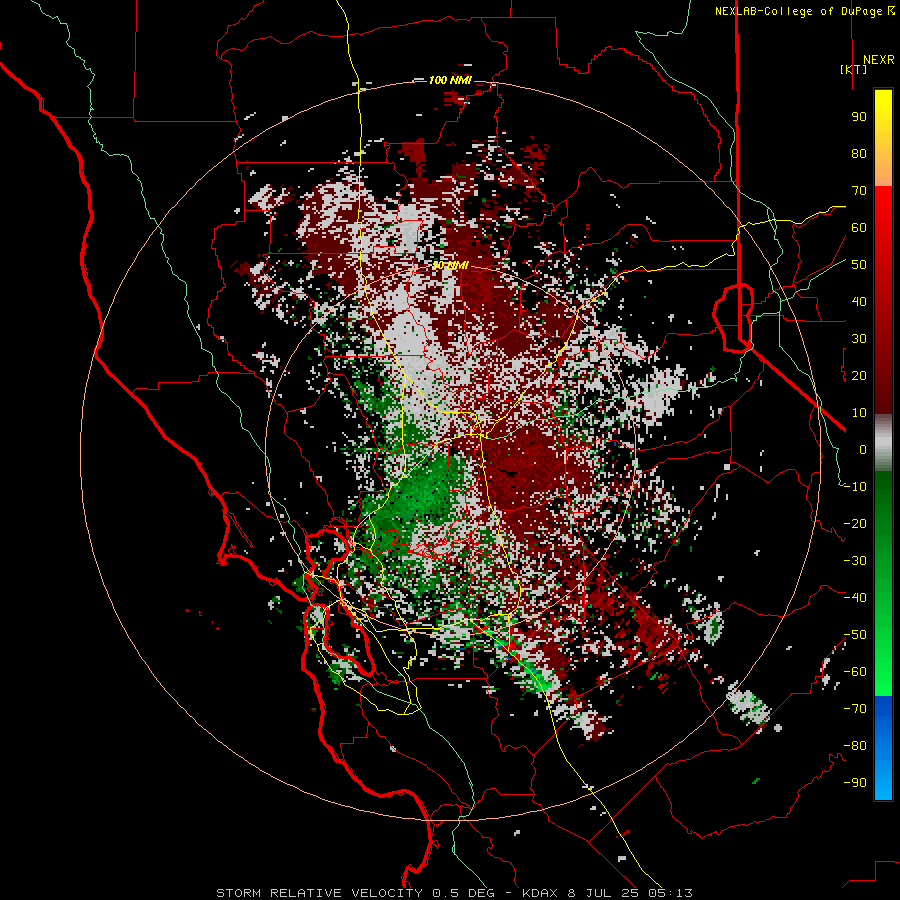Click the -40 scale label

tap(855, 598)
